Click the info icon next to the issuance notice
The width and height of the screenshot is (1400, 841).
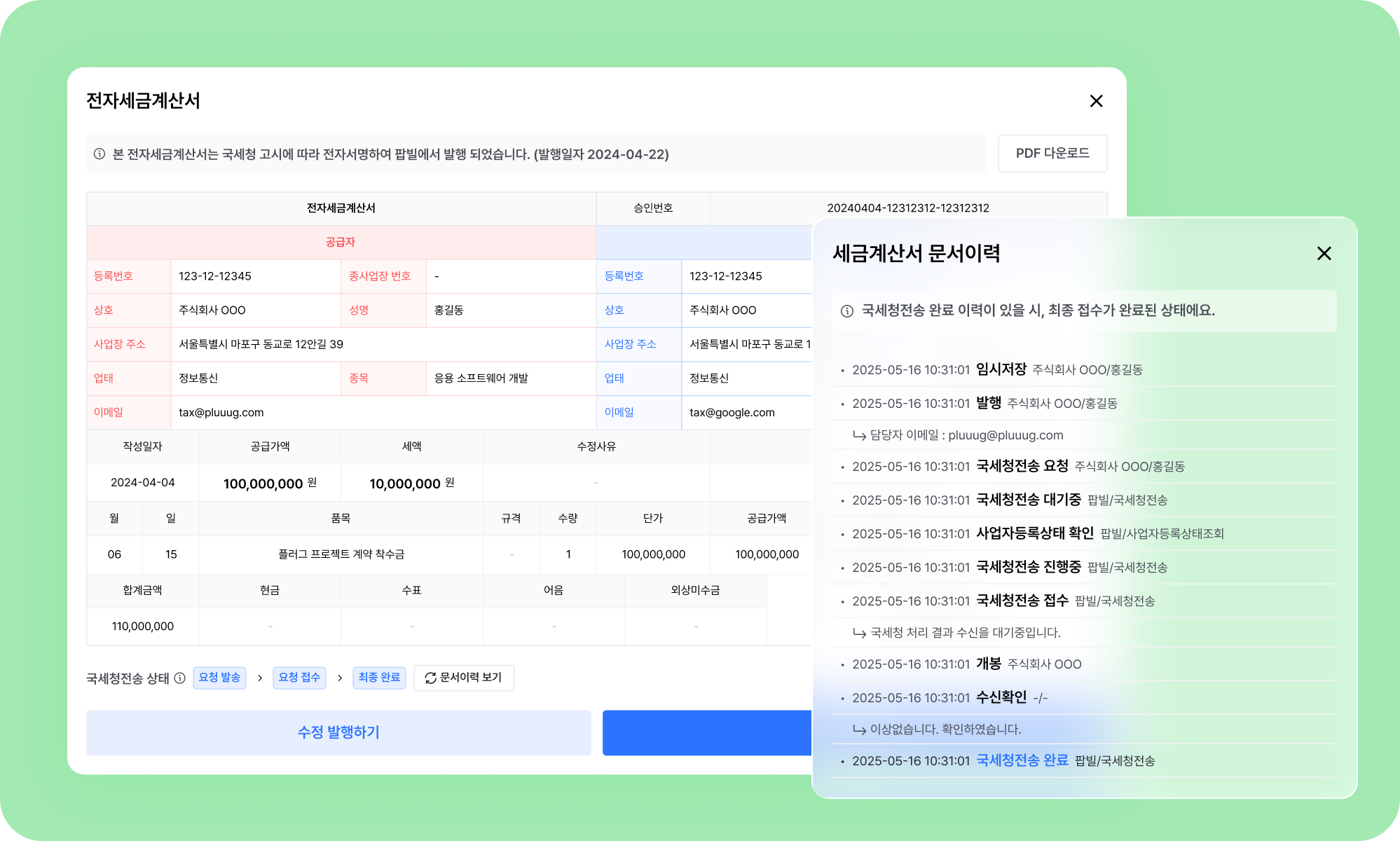click(99, 153)
